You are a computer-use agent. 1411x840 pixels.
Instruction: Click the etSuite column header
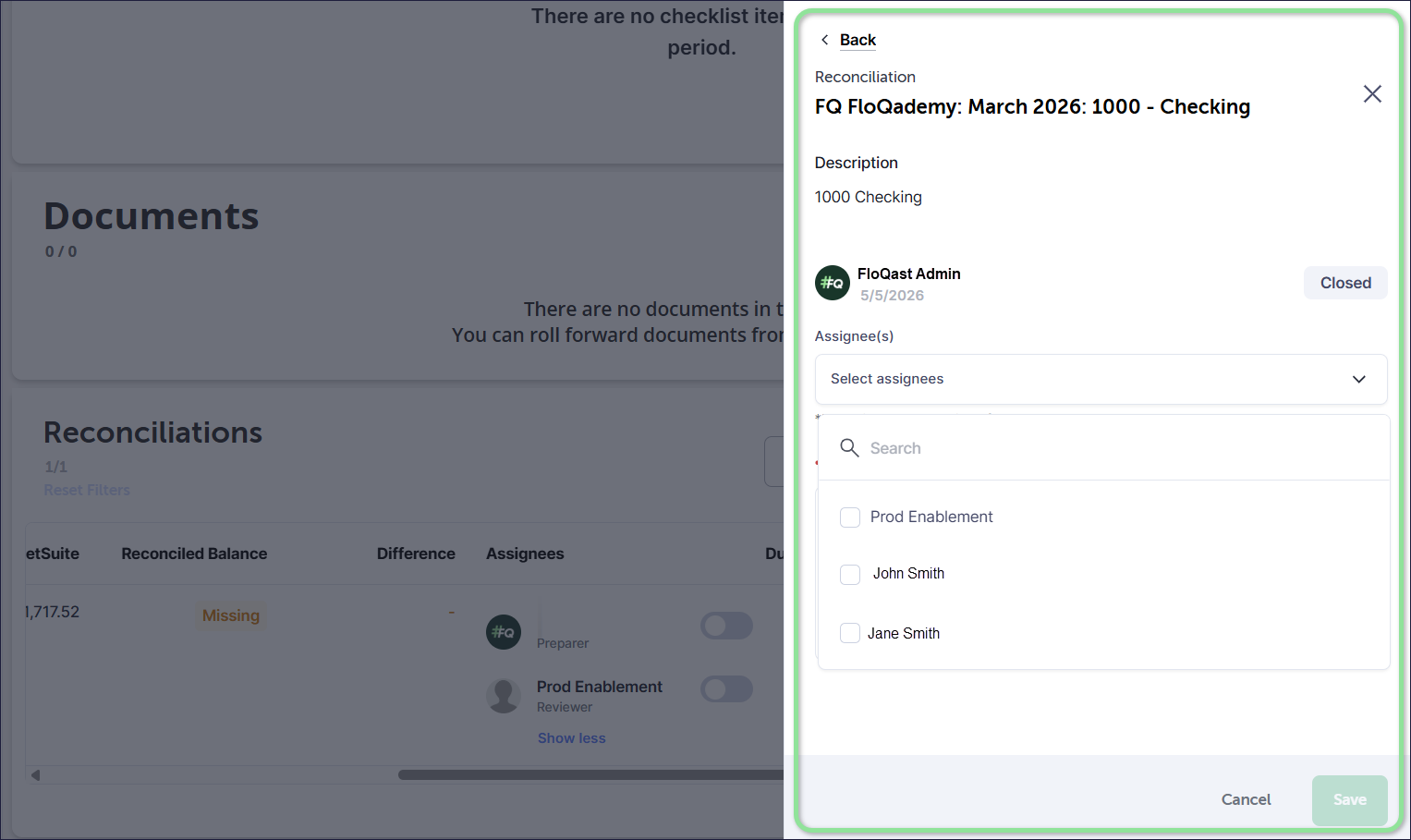pos(53,554)
